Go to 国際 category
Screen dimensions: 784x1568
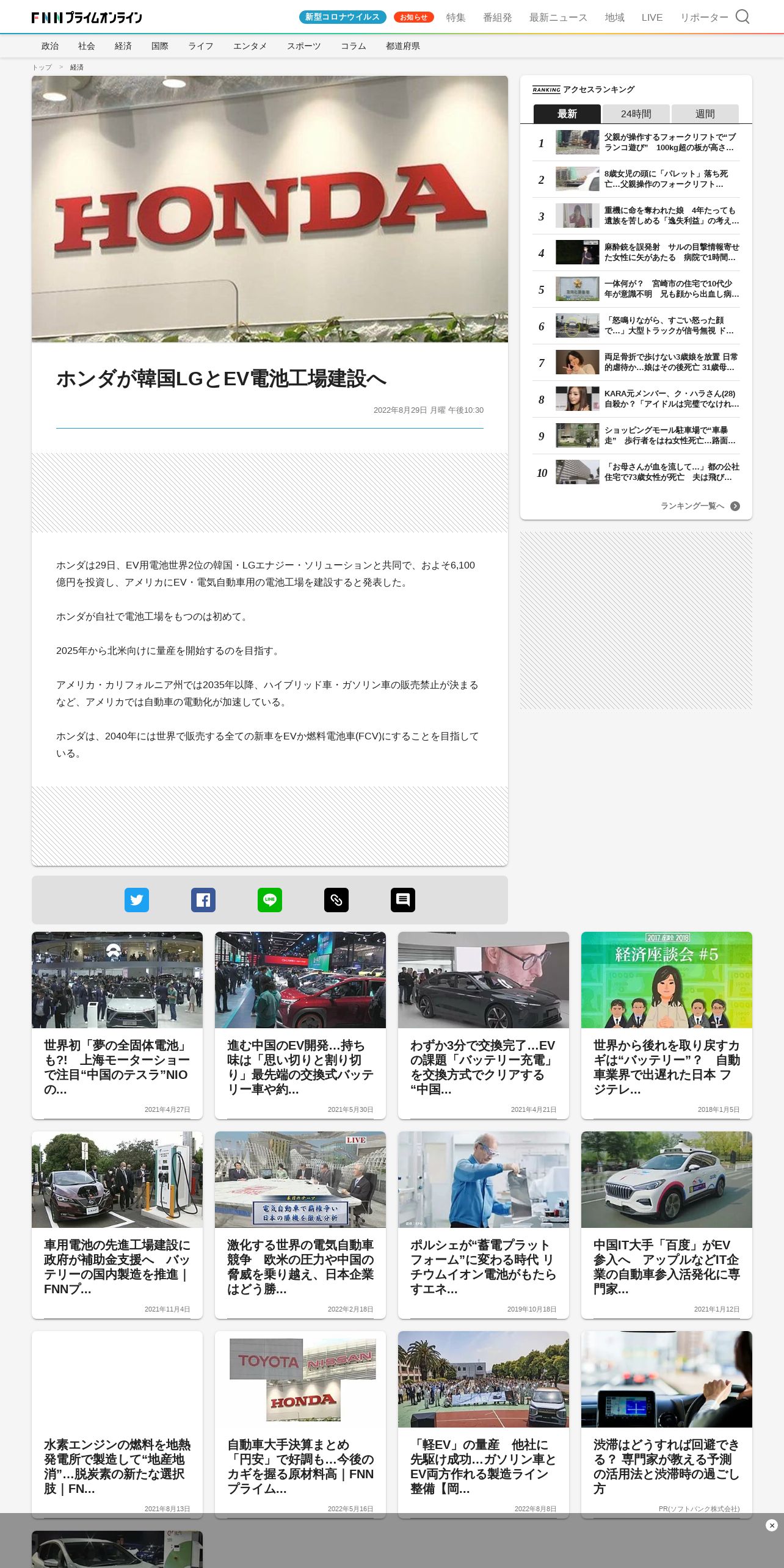pyautogui.click(x=160, y=46)
